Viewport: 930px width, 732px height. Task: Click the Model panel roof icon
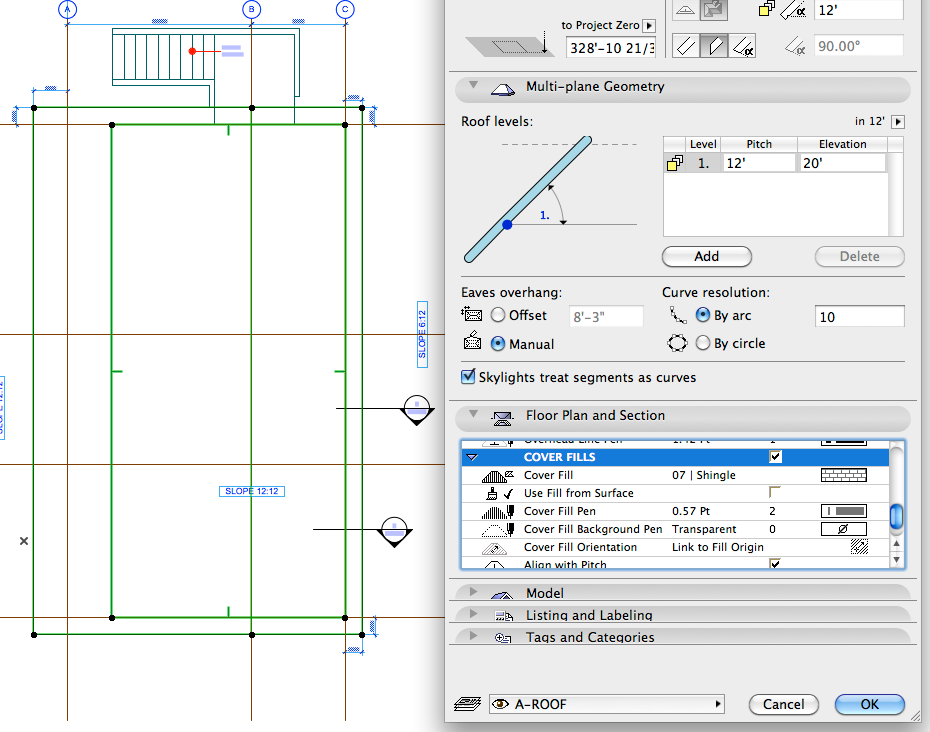coord(502,594)
